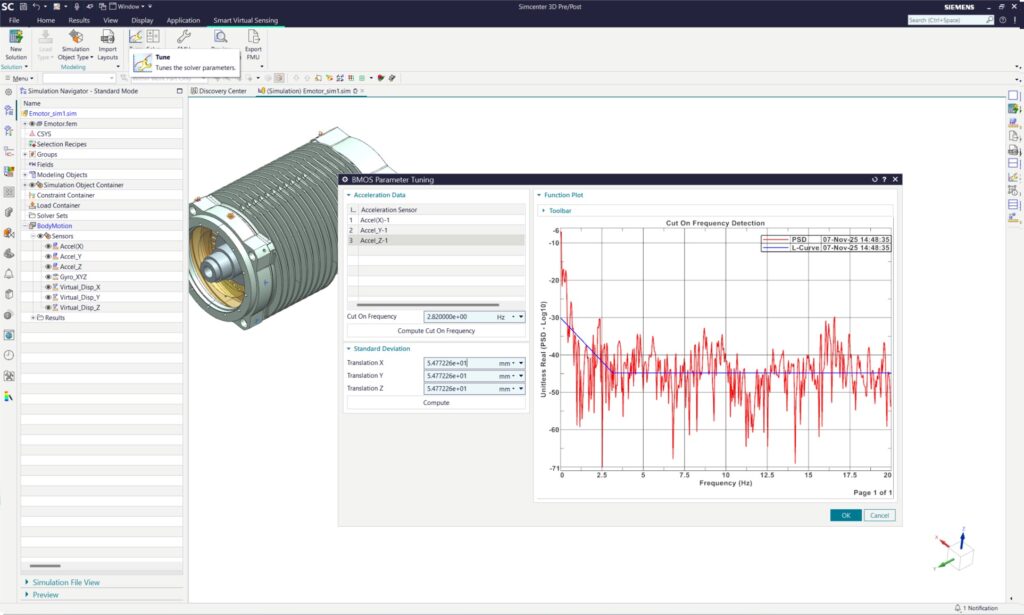This screenshot has width=1024, height=615.
Task: Switch to the Results ribbon tab
Action: [x=79, y=20]
